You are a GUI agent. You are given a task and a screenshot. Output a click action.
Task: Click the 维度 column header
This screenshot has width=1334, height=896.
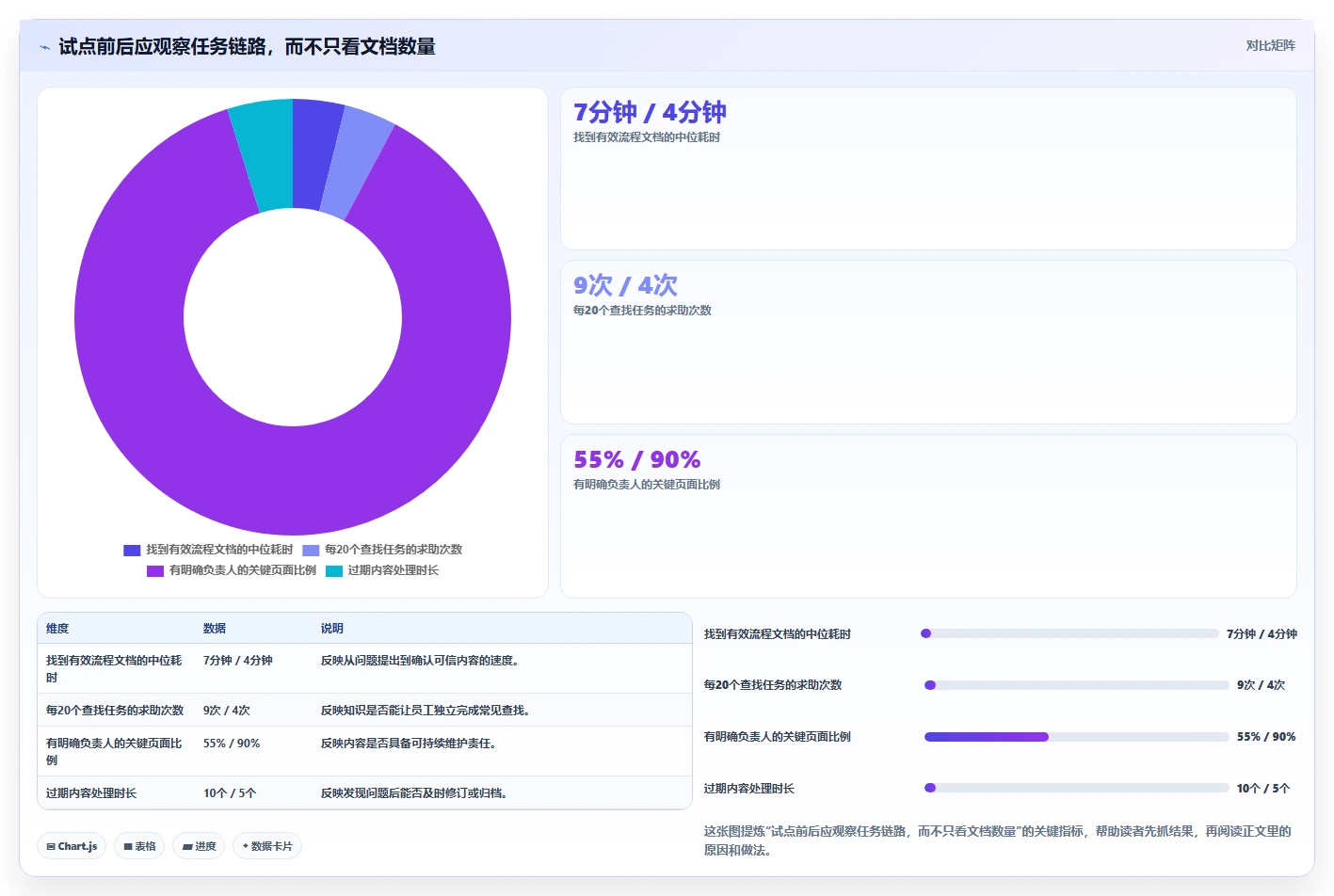coord(57,629)
